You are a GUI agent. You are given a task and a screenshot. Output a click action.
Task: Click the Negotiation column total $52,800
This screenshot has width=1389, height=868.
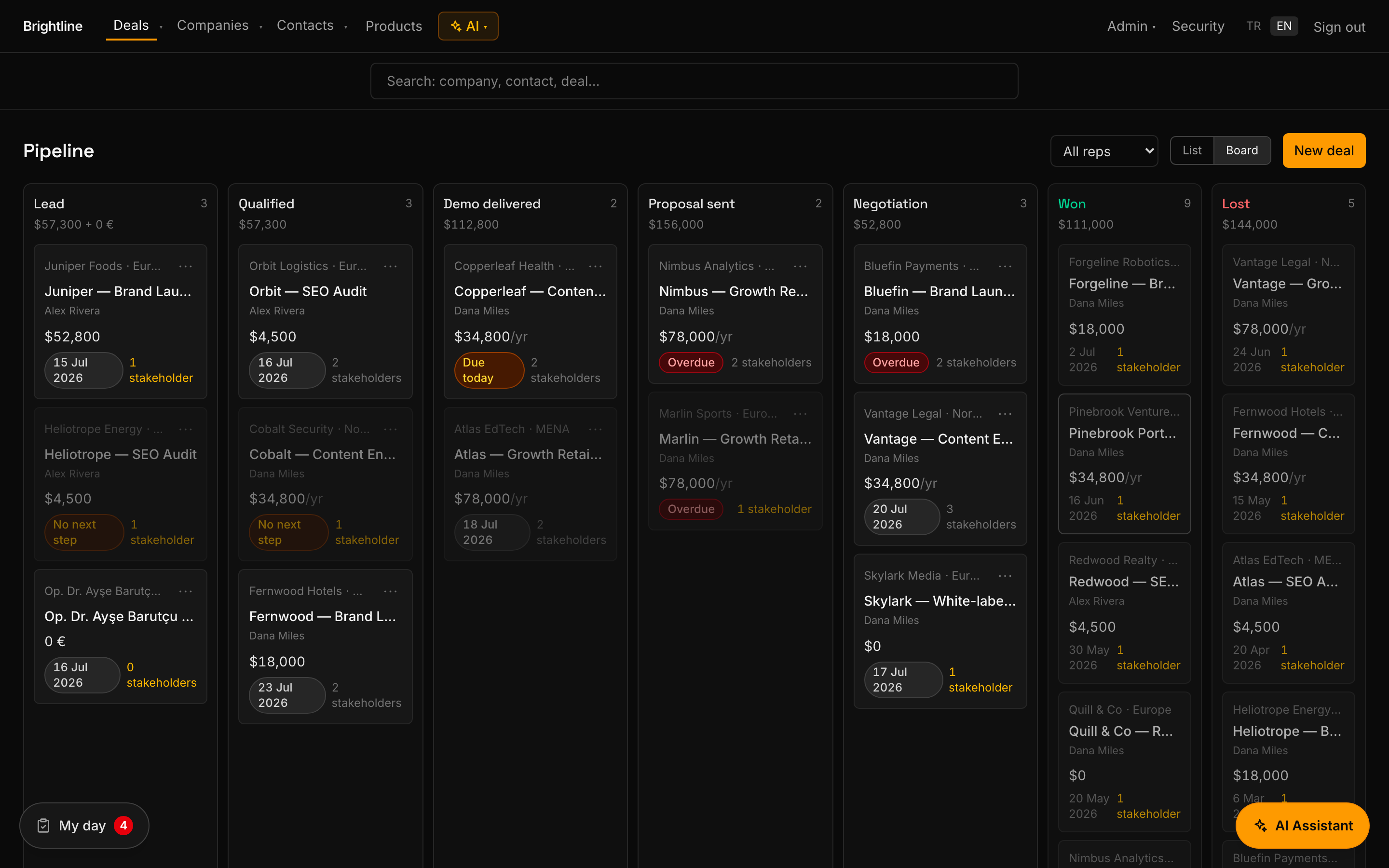(x=877, y=224)
